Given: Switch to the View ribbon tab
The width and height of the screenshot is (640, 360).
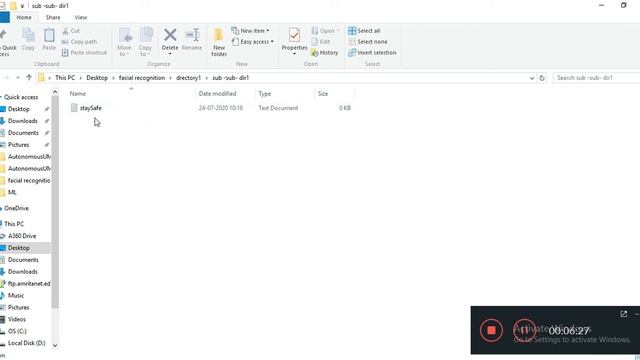Looking at the screenshot, I should click(x=81, y=18).
